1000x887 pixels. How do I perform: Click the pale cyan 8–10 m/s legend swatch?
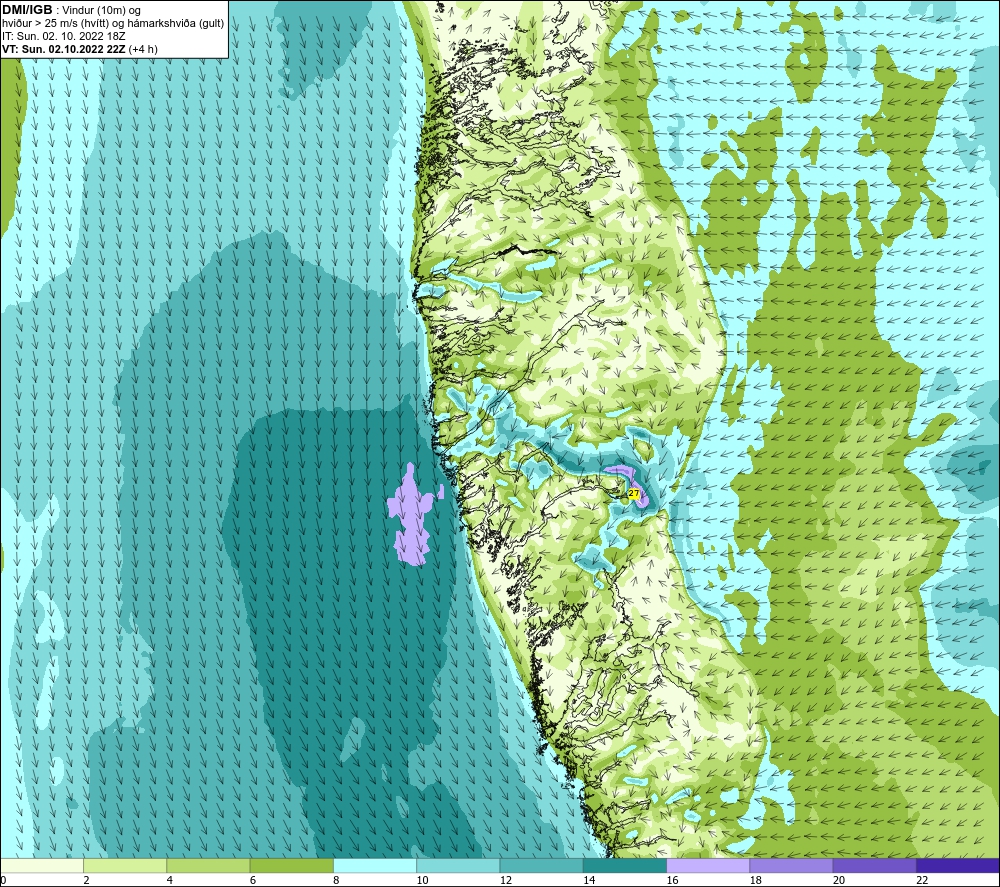(x=375, y=866)
